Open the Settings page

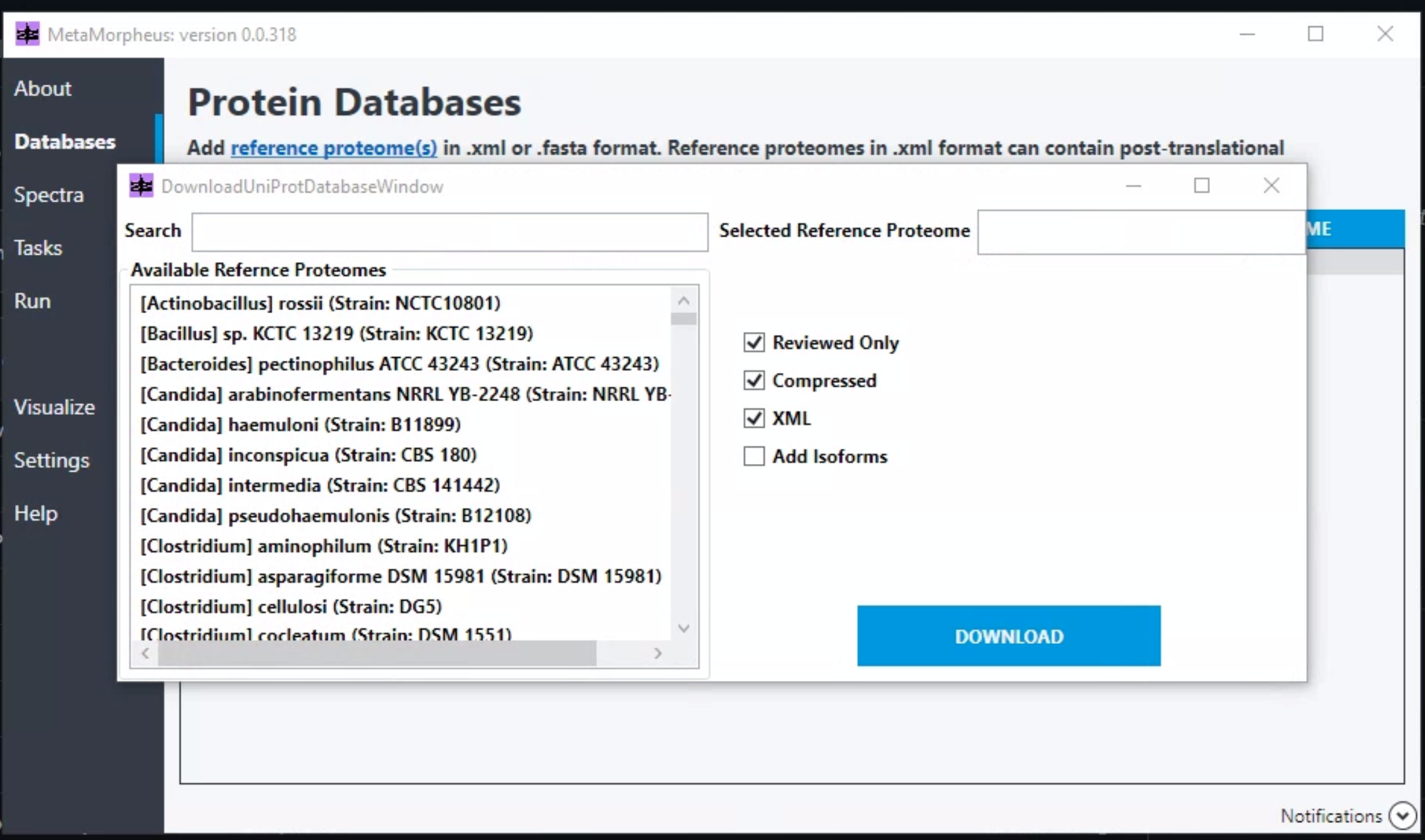52,460
